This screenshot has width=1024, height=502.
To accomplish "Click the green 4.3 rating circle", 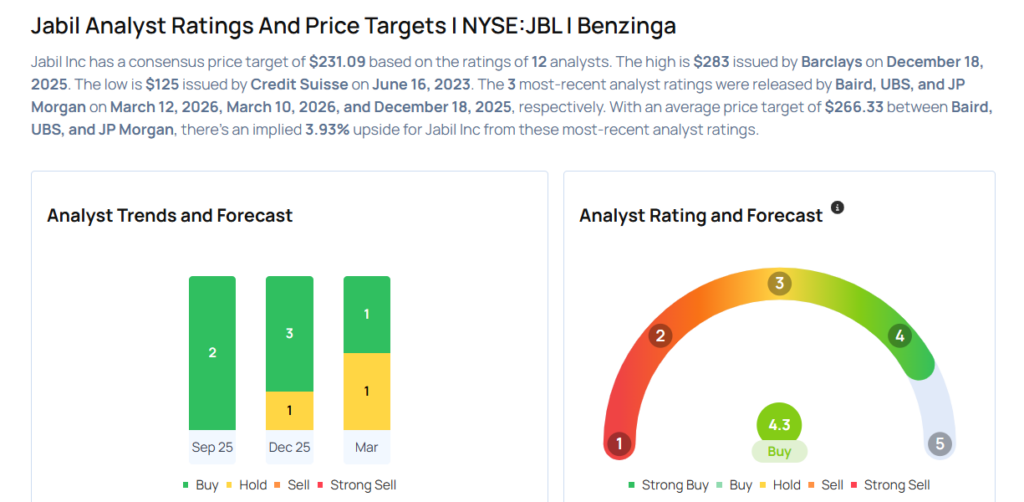I will point(779,424).
